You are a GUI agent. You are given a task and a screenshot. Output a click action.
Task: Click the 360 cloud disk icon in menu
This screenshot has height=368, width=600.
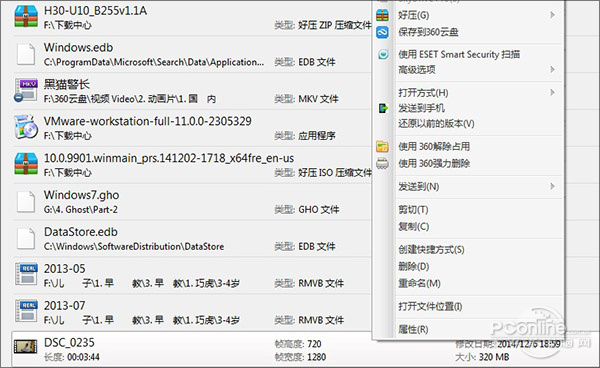382,32
